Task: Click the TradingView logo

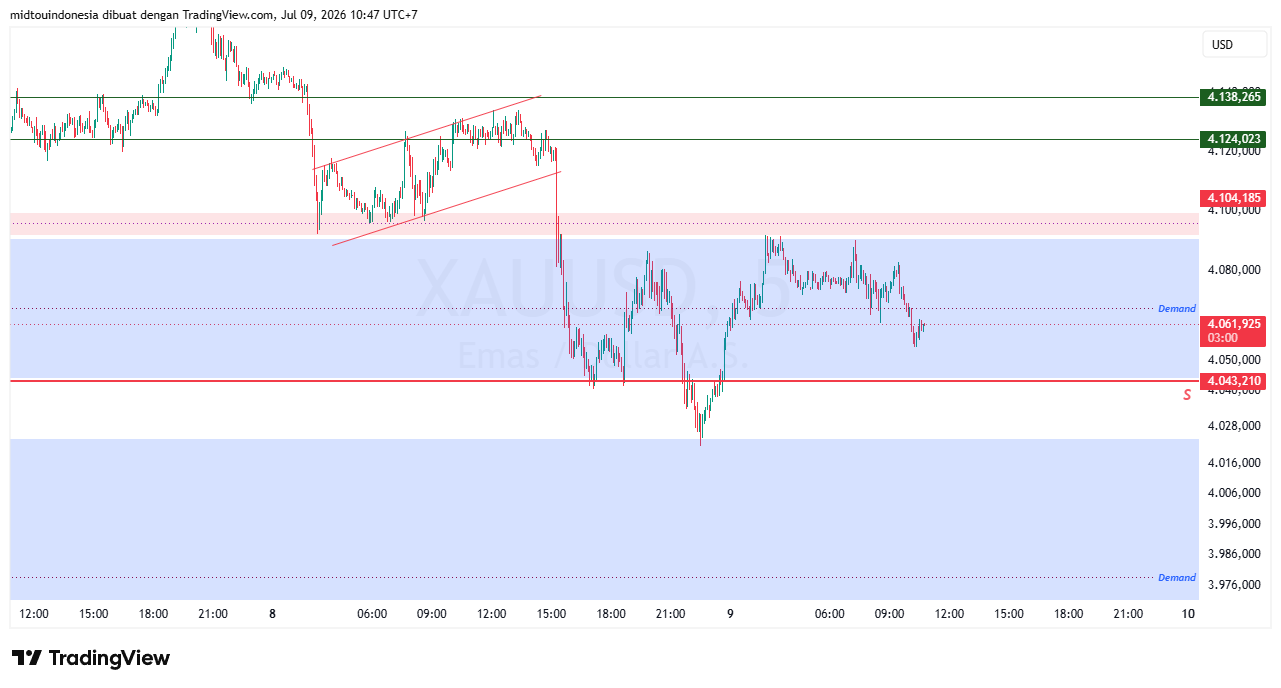Action: click(x=91, y=658)
